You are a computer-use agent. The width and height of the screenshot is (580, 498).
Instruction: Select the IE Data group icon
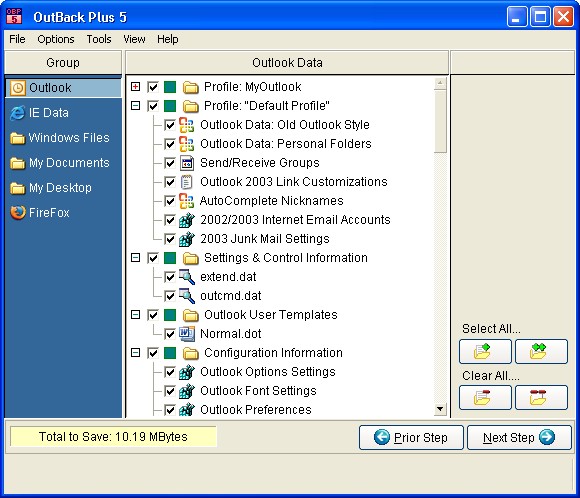[17, 113]
